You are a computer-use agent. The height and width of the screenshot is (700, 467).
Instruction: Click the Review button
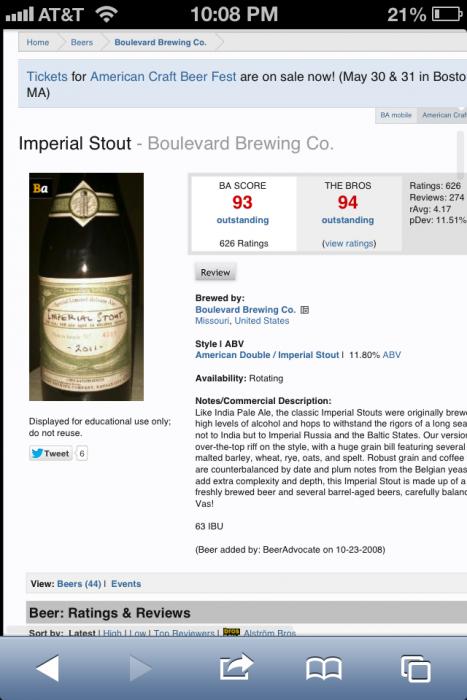click(x=215, y=272)
